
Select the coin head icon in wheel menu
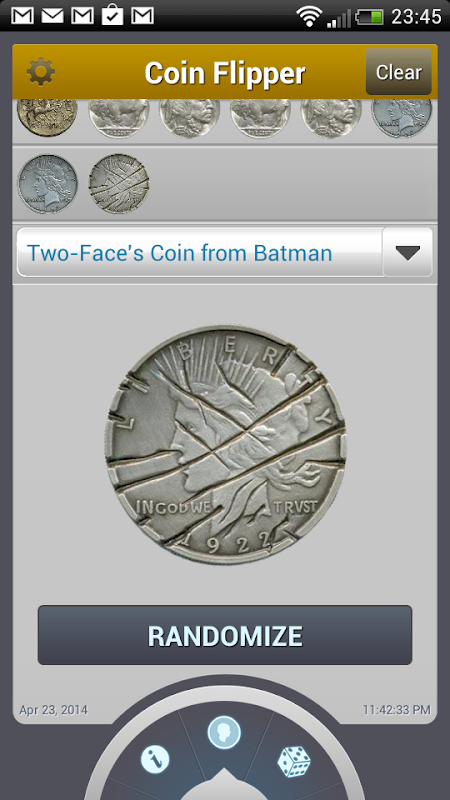(x=224, y=733)
